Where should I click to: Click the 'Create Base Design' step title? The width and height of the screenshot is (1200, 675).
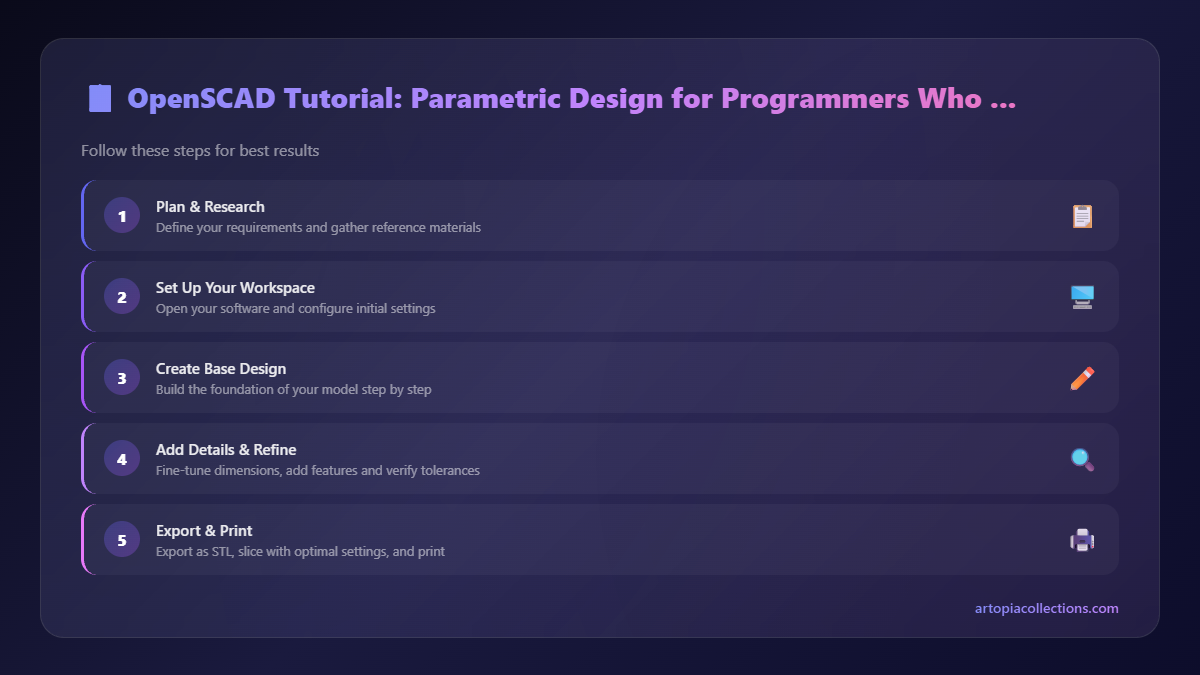point(221,369)
